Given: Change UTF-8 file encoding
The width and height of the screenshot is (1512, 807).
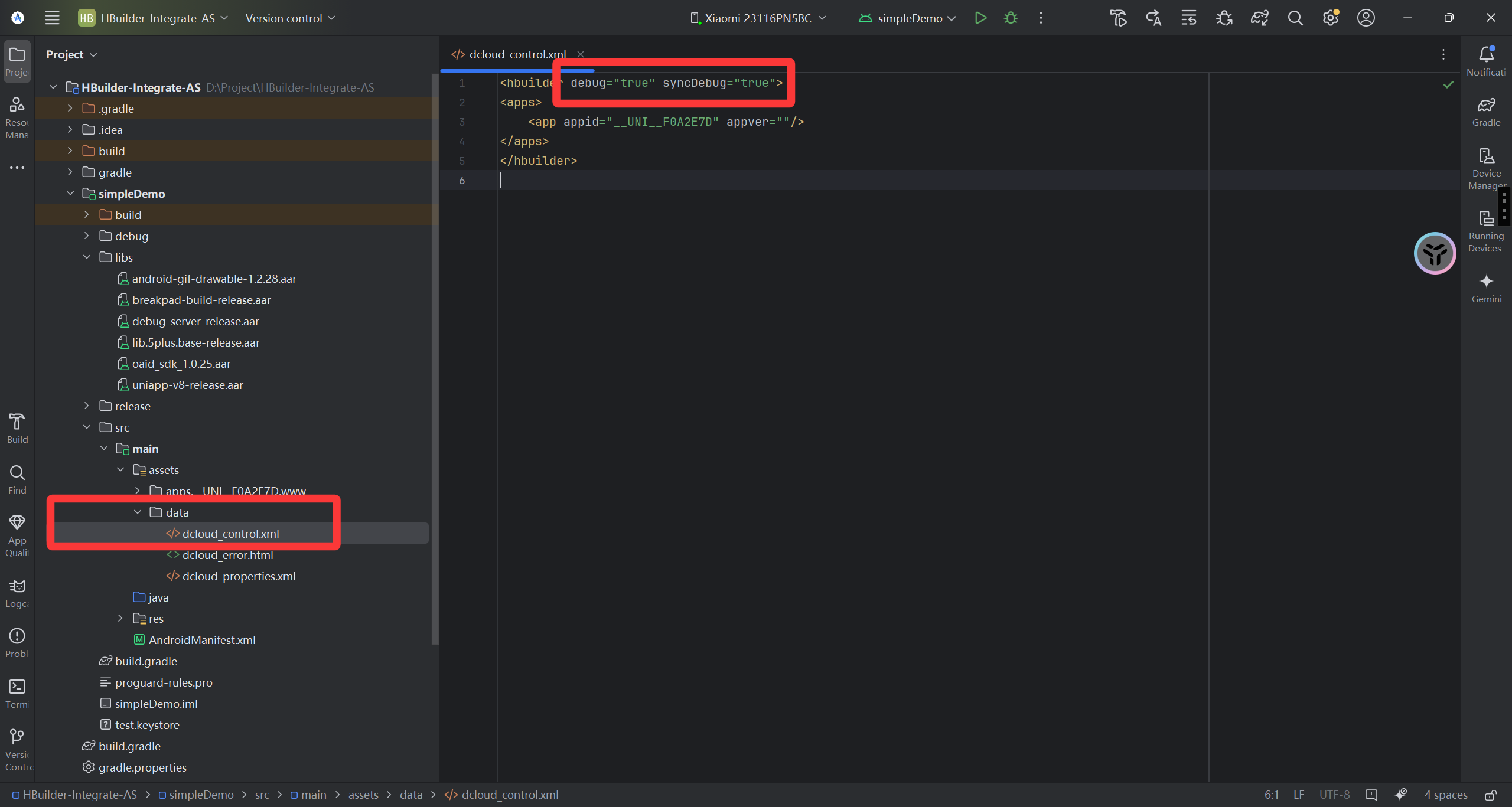Looking at the screenshot, I should click(1334, 795).
